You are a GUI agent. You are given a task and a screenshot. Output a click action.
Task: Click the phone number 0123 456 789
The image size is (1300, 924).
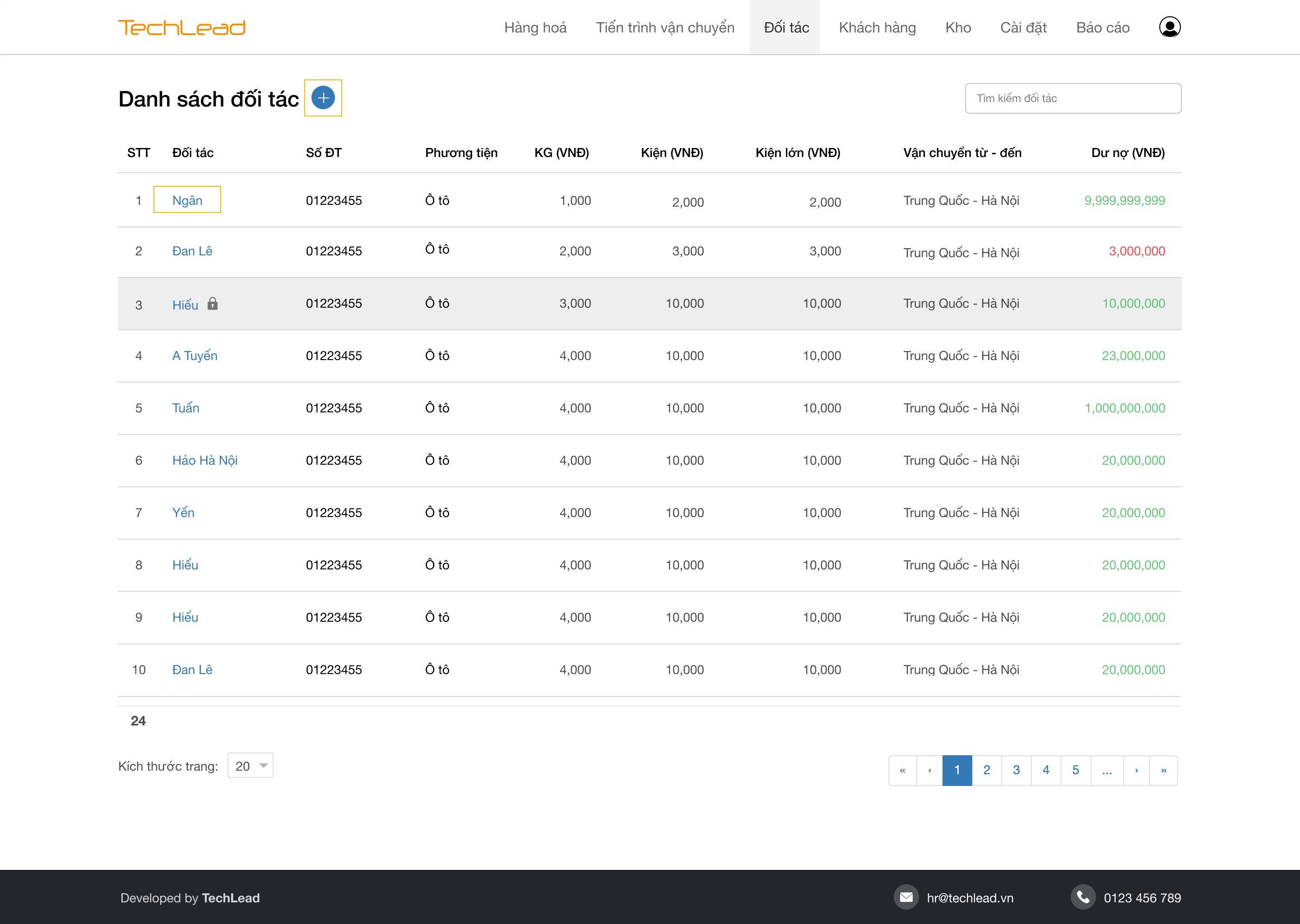point(1142,898)
